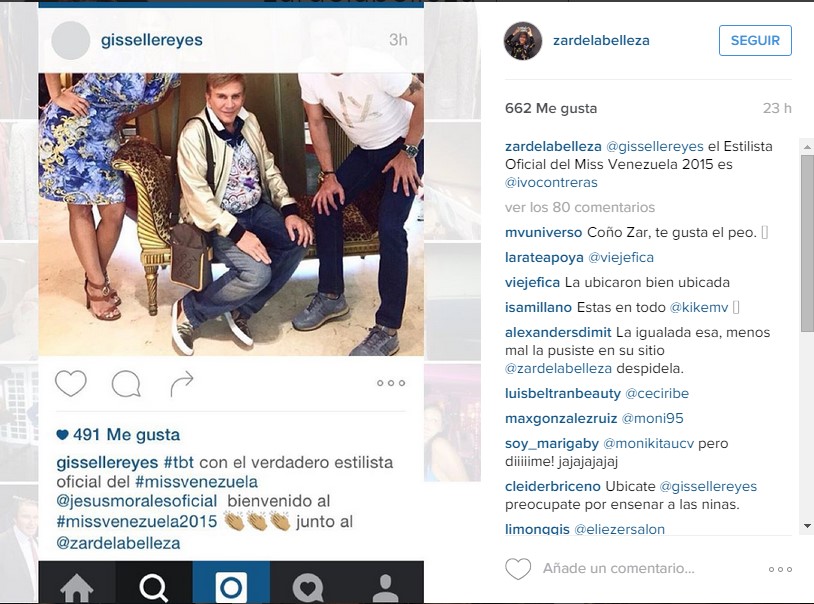Screen dimensions: 814x604
Task: Open Activity heart-bubble in bottom navigation
Action: coord(308,587)
